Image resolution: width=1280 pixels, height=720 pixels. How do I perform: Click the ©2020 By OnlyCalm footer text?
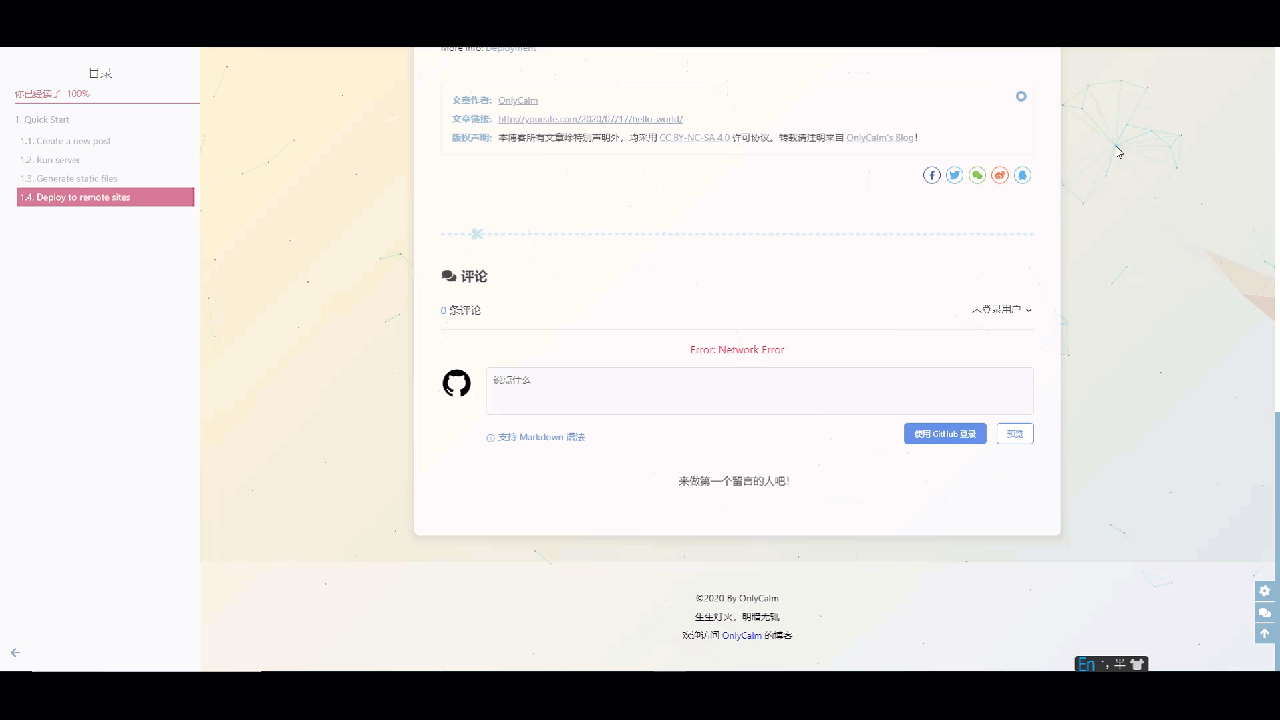point(737,599)
